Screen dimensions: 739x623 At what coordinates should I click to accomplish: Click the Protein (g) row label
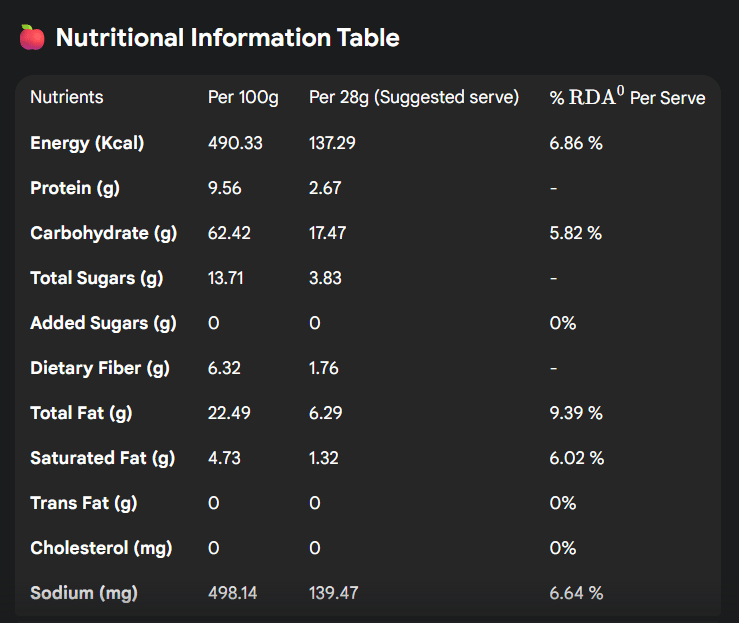(75, 188)
